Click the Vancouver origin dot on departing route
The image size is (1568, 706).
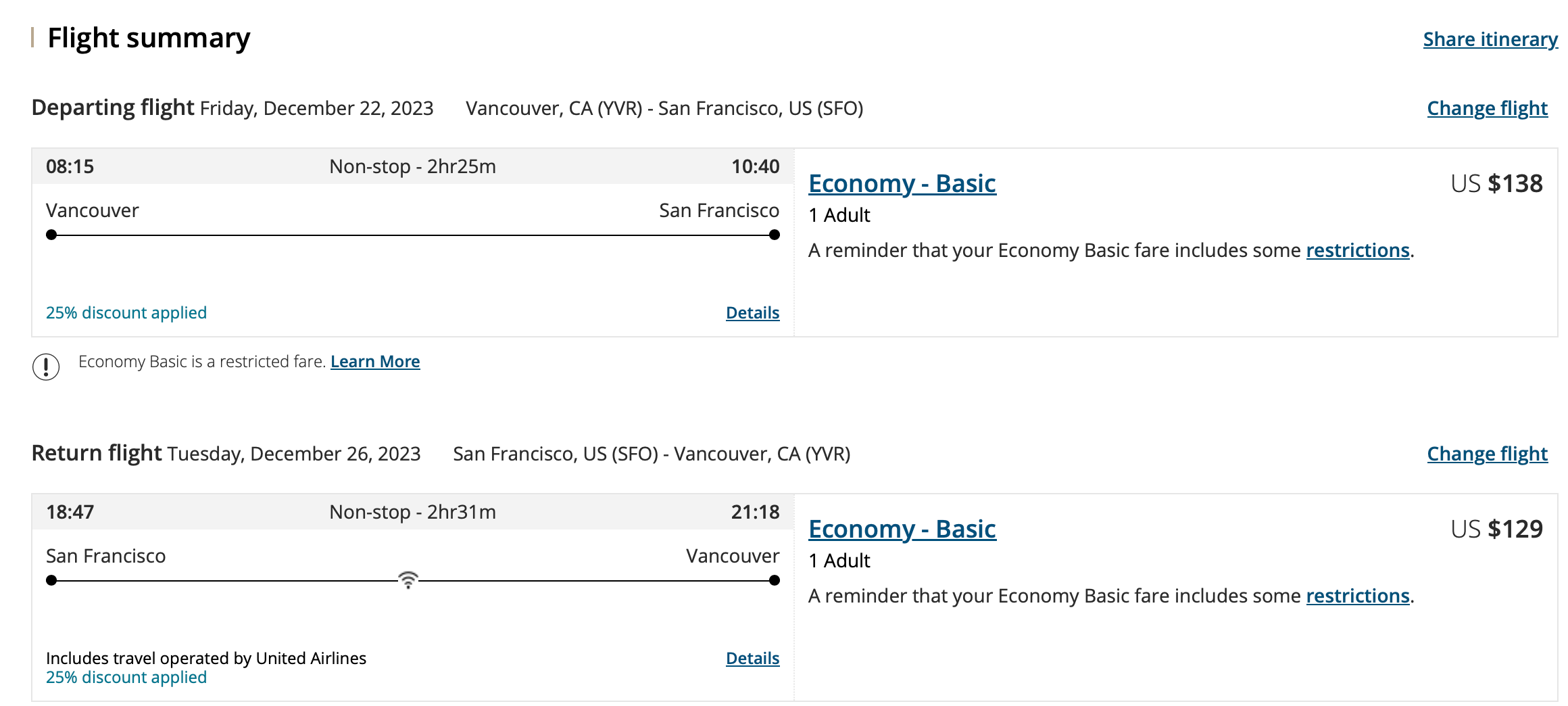point(51,235)
